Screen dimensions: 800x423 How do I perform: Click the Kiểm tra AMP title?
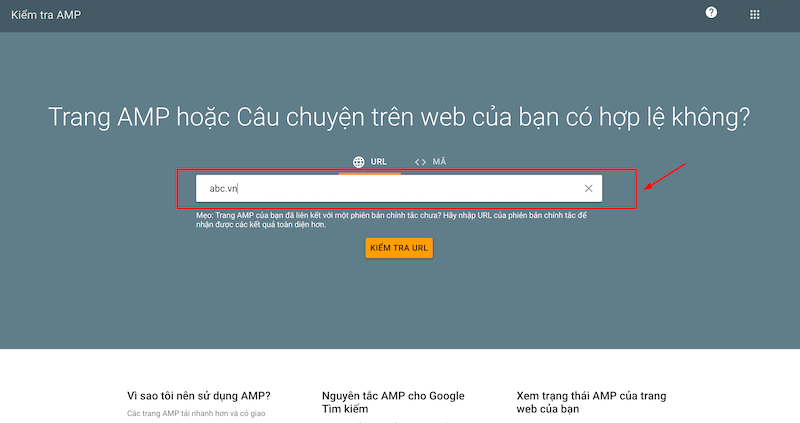pyautogui.click(x=46, y=15)
